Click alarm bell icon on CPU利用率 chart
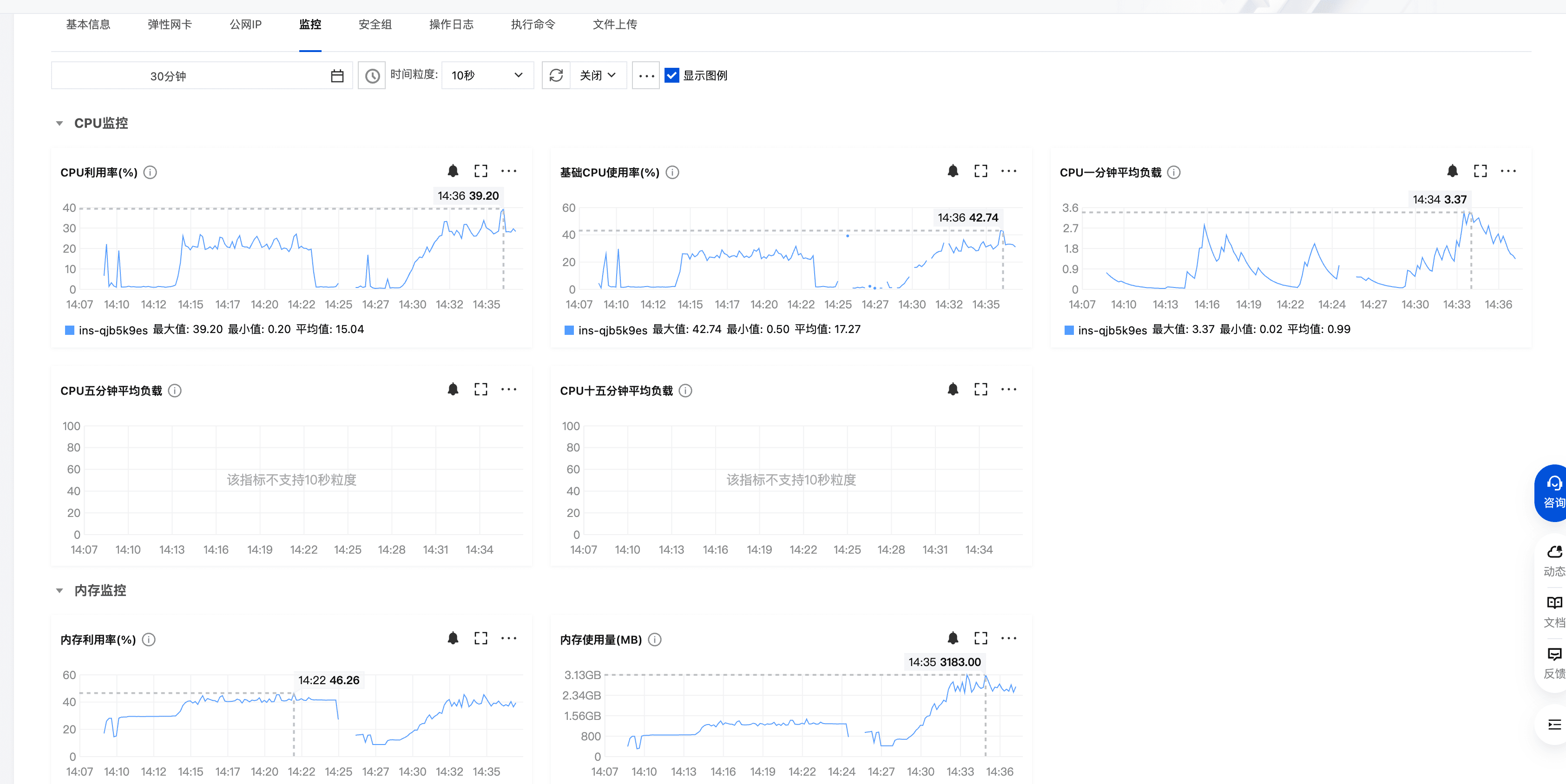This screenshot has height=784, width=1566. coord(453,171)
